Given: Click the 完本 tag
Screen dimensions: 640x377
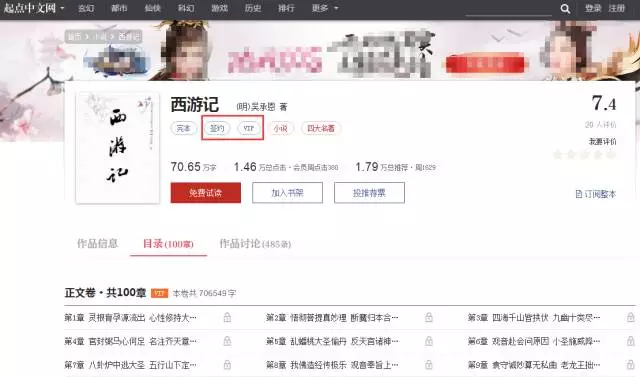Looking at the screenshot, I should [x=183, y=128].
